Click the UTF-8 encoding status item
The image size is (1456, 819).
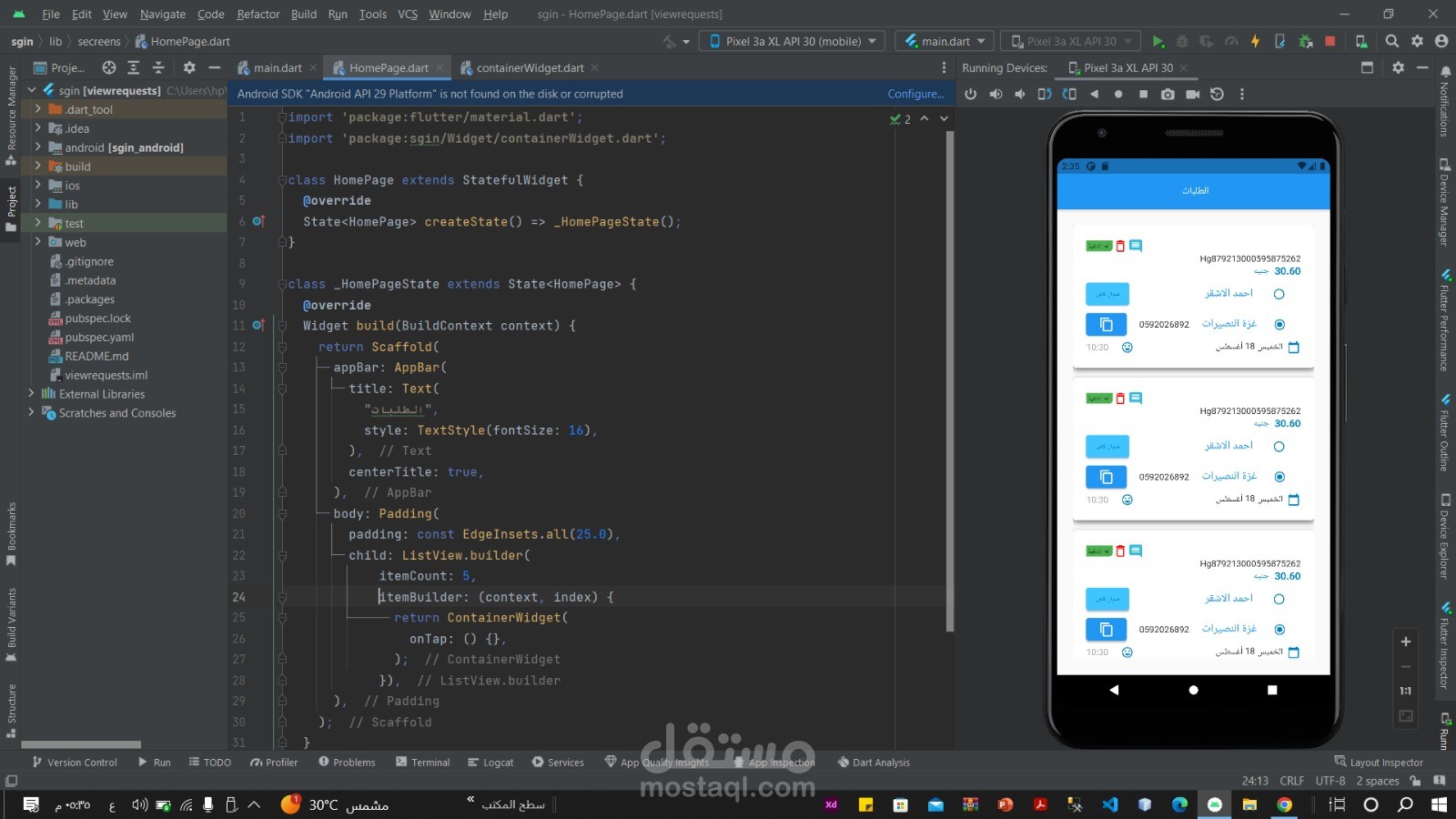coord(1330,781)
